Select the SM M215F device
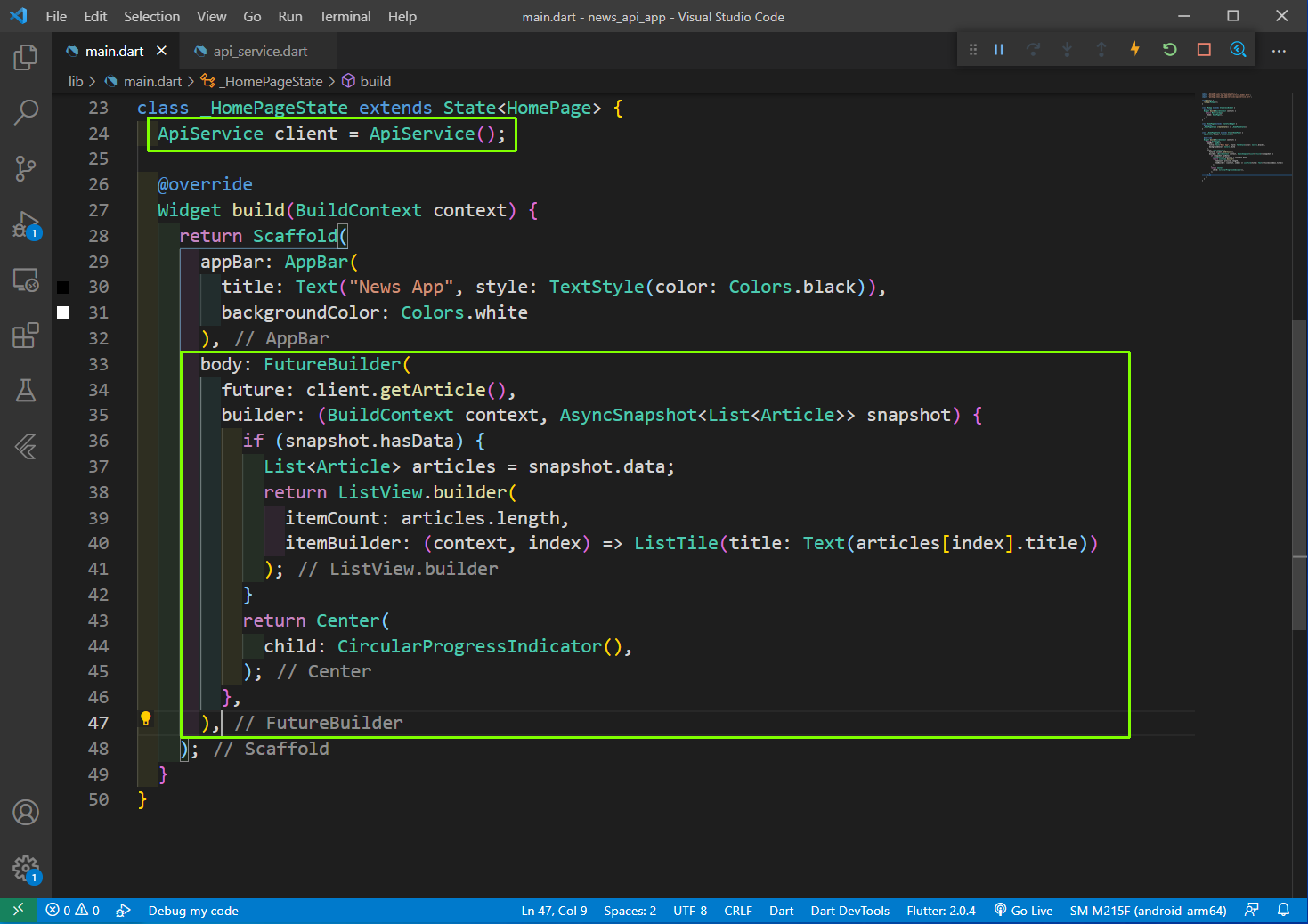 pos(1148,911)
